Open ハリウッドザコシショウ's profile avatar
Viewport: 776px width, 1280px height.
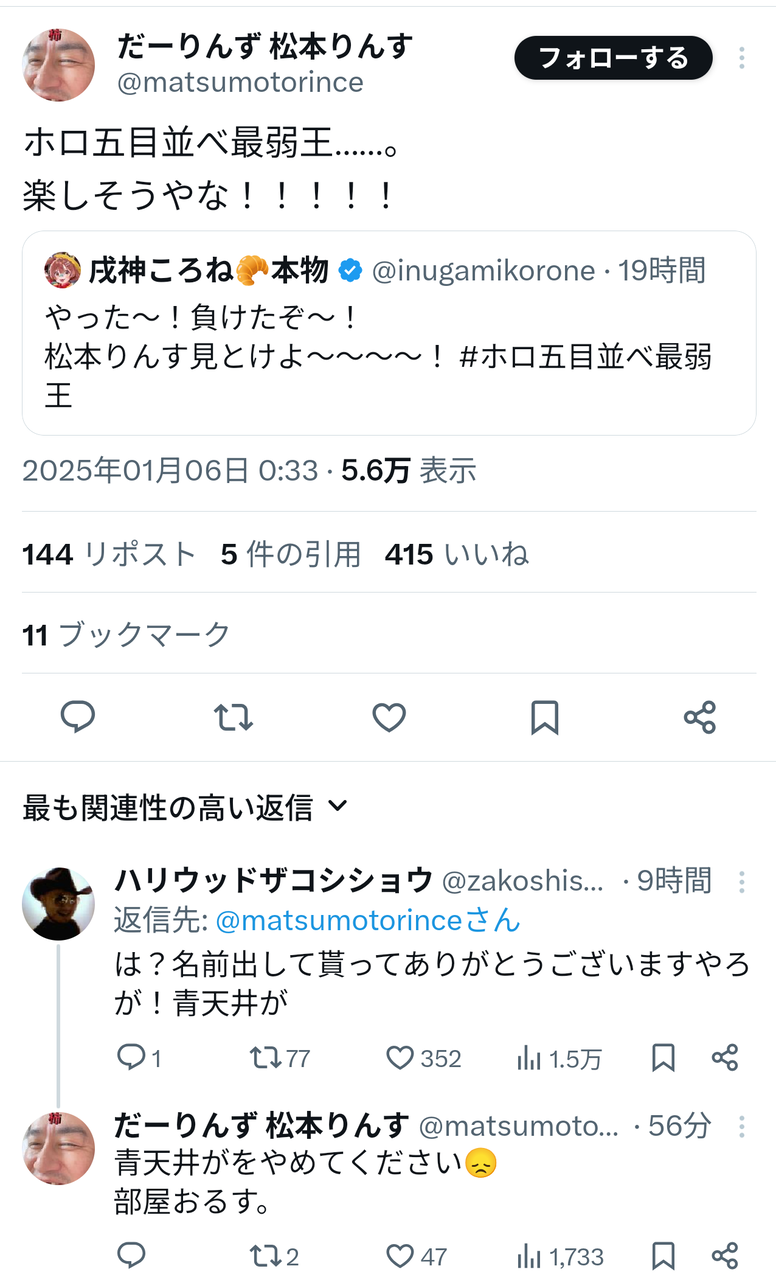[x=58, y=903]
